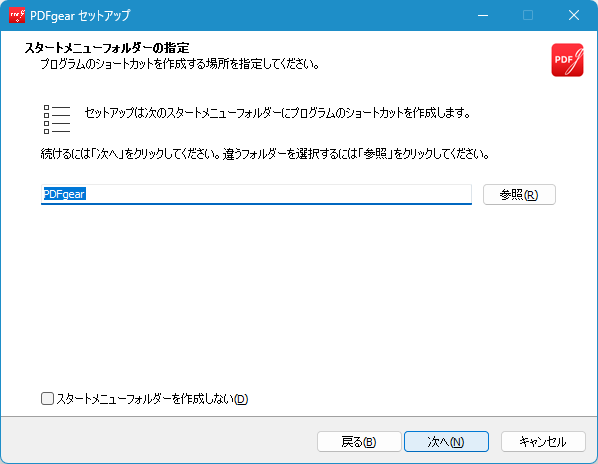This screenshot has height=464, width=598.
Task: Click the red PDFgear logo in header
Action: (567, 60)
